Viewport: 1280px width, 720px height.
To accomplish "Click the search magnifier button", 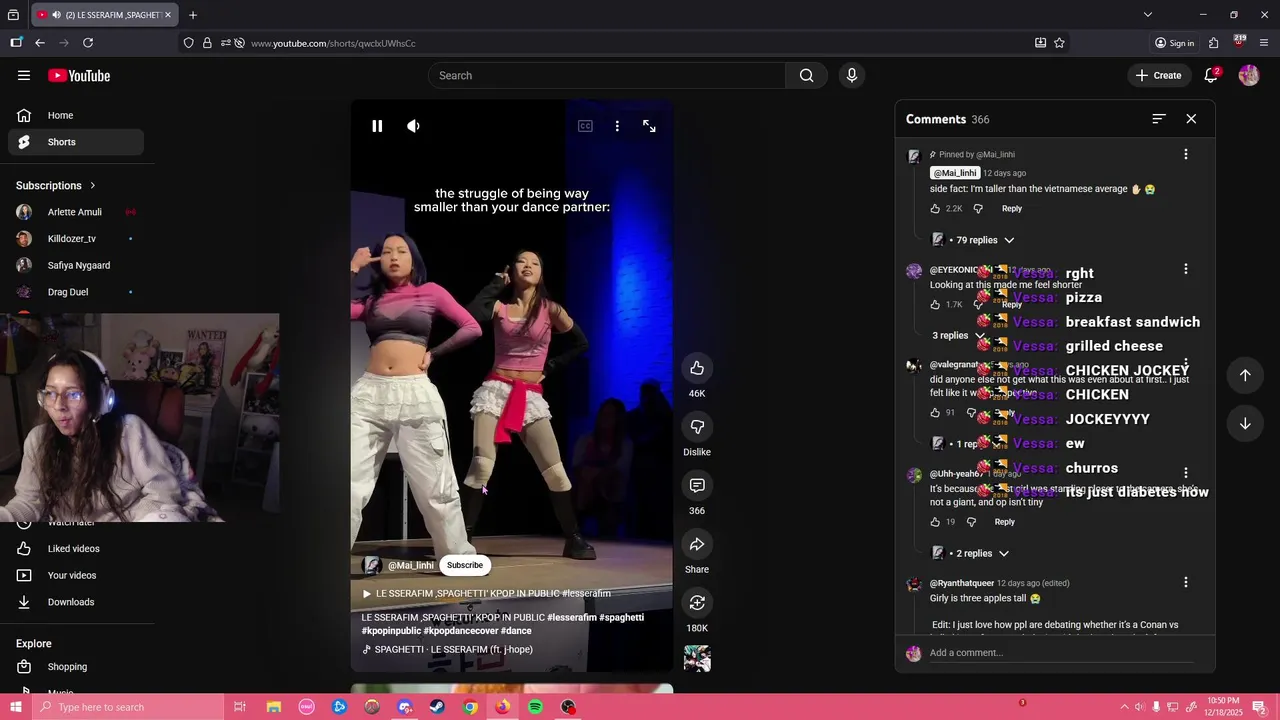I will pos(806,76).
